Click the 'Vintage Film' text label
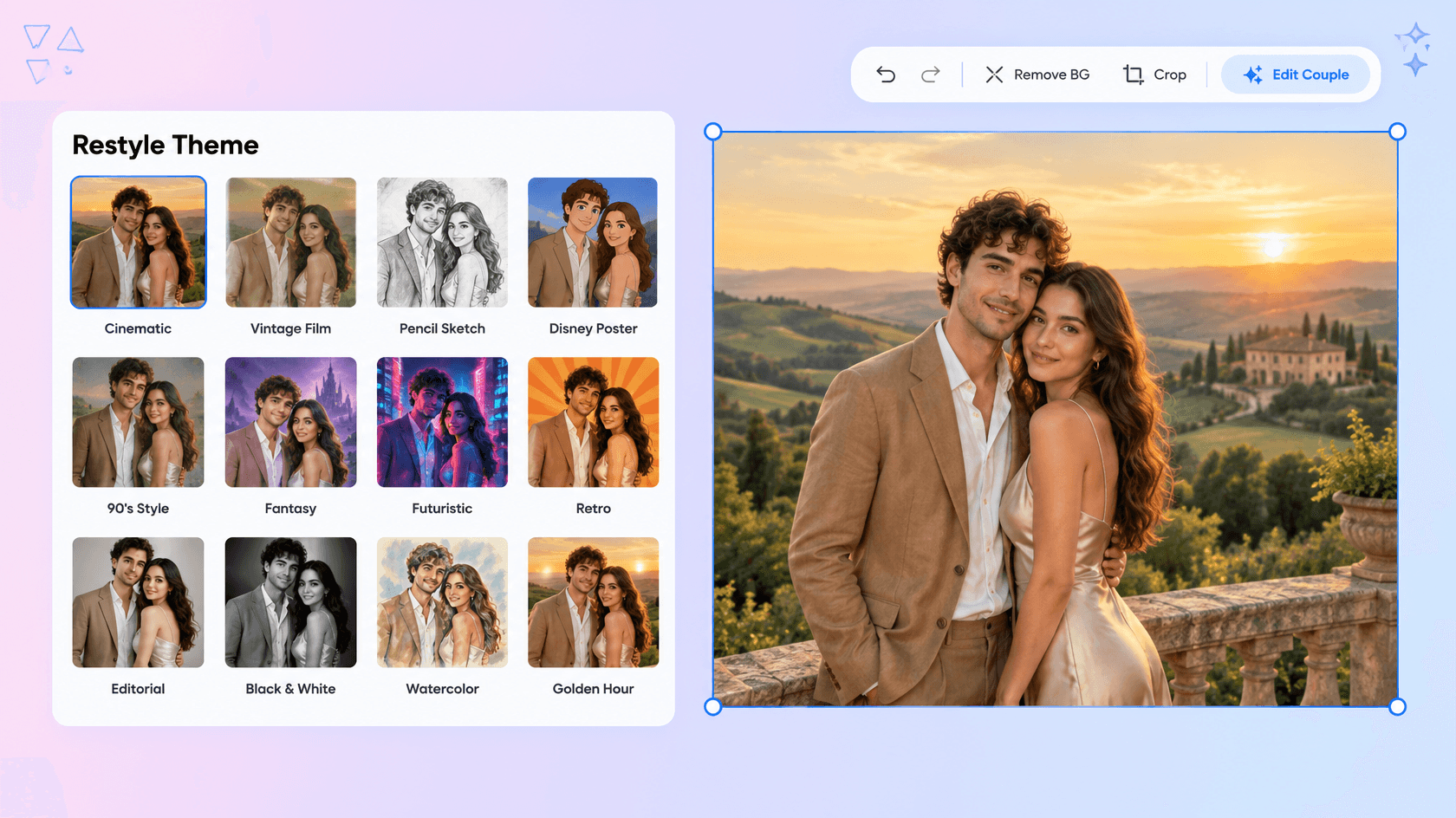Screen dimensions: 1456x818 click(290, 328)
